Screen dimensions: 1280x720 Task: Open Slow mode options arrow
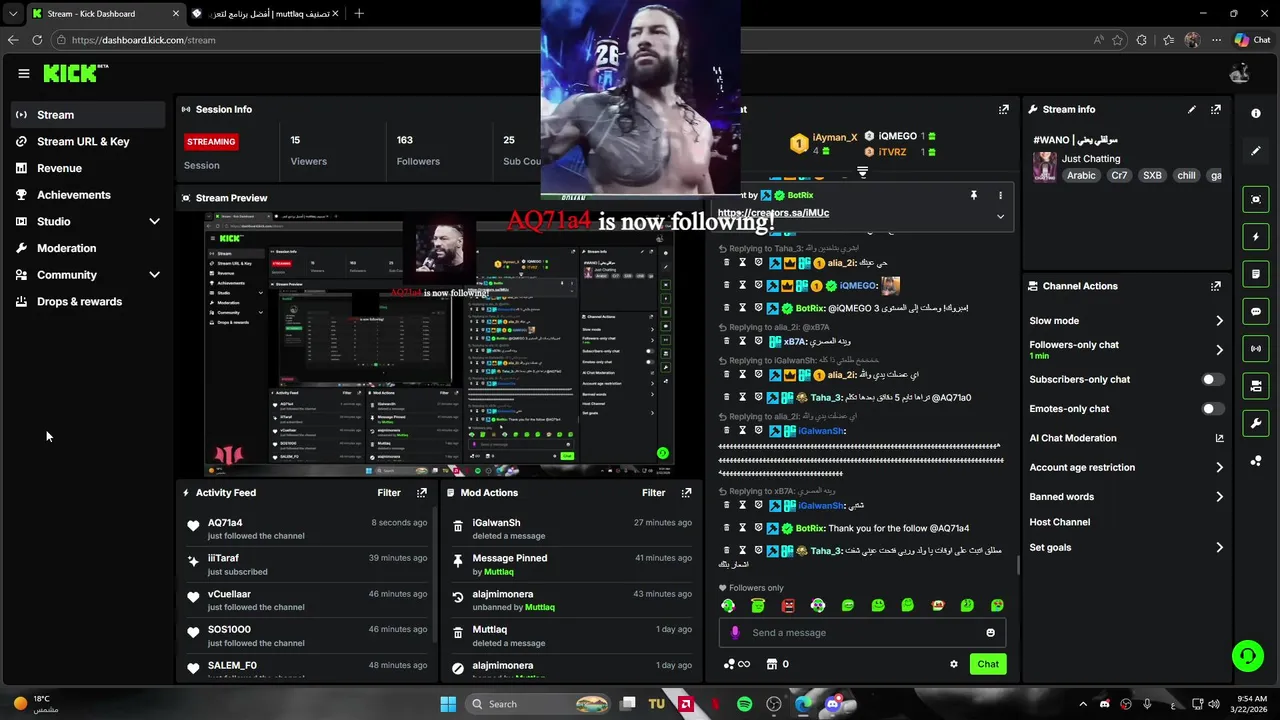pos(1219,321)
